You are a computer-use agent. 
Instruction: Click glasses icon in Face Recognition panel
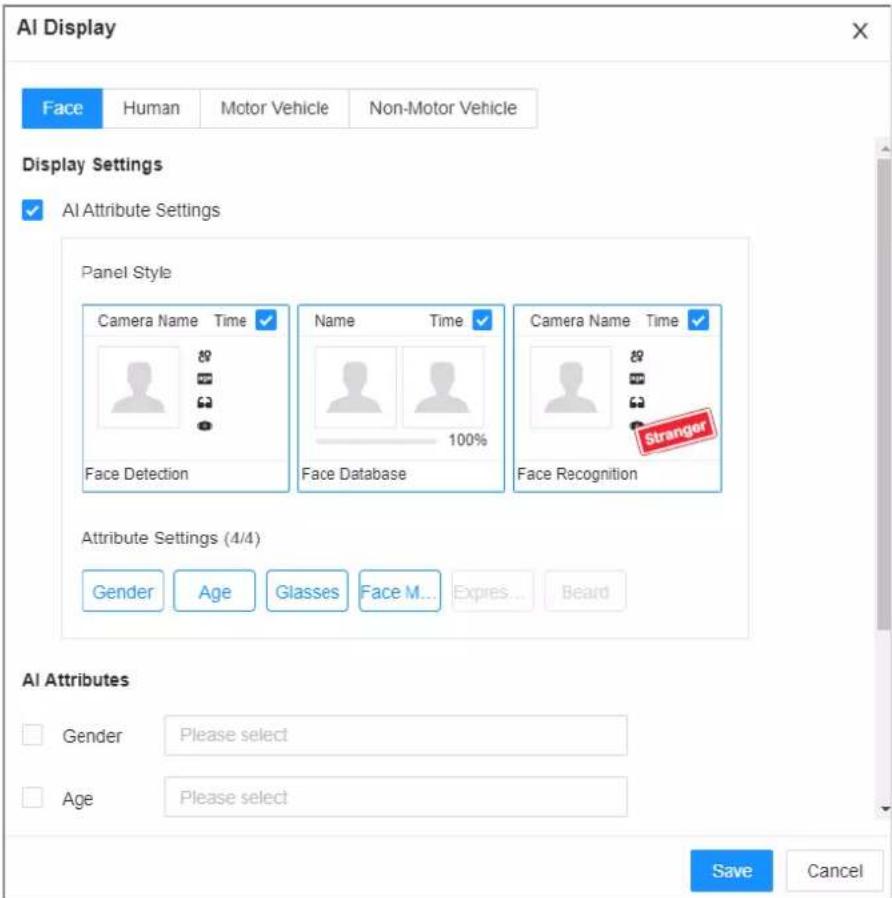[637, 403]
